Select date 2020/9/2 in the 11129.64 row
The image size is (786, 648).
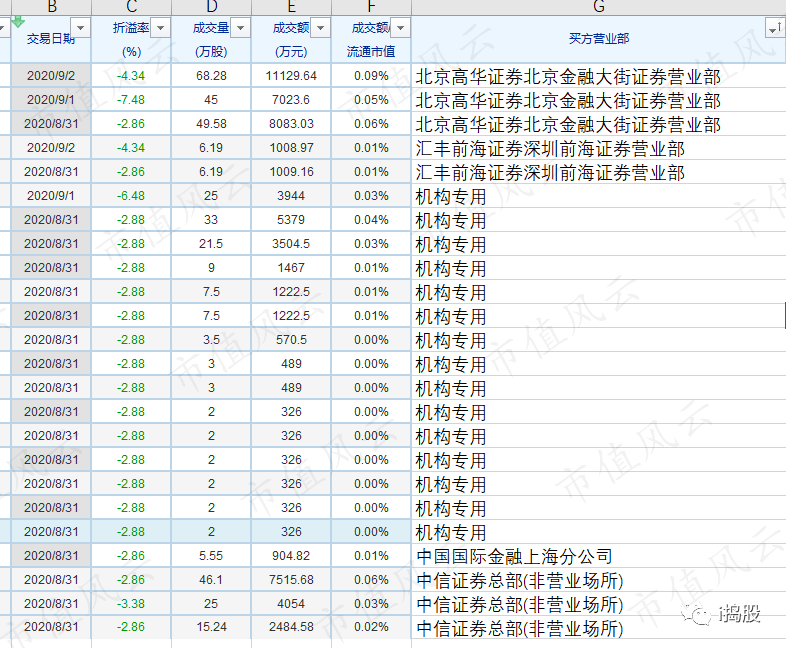pyautogui.click(x=51, y=76)
